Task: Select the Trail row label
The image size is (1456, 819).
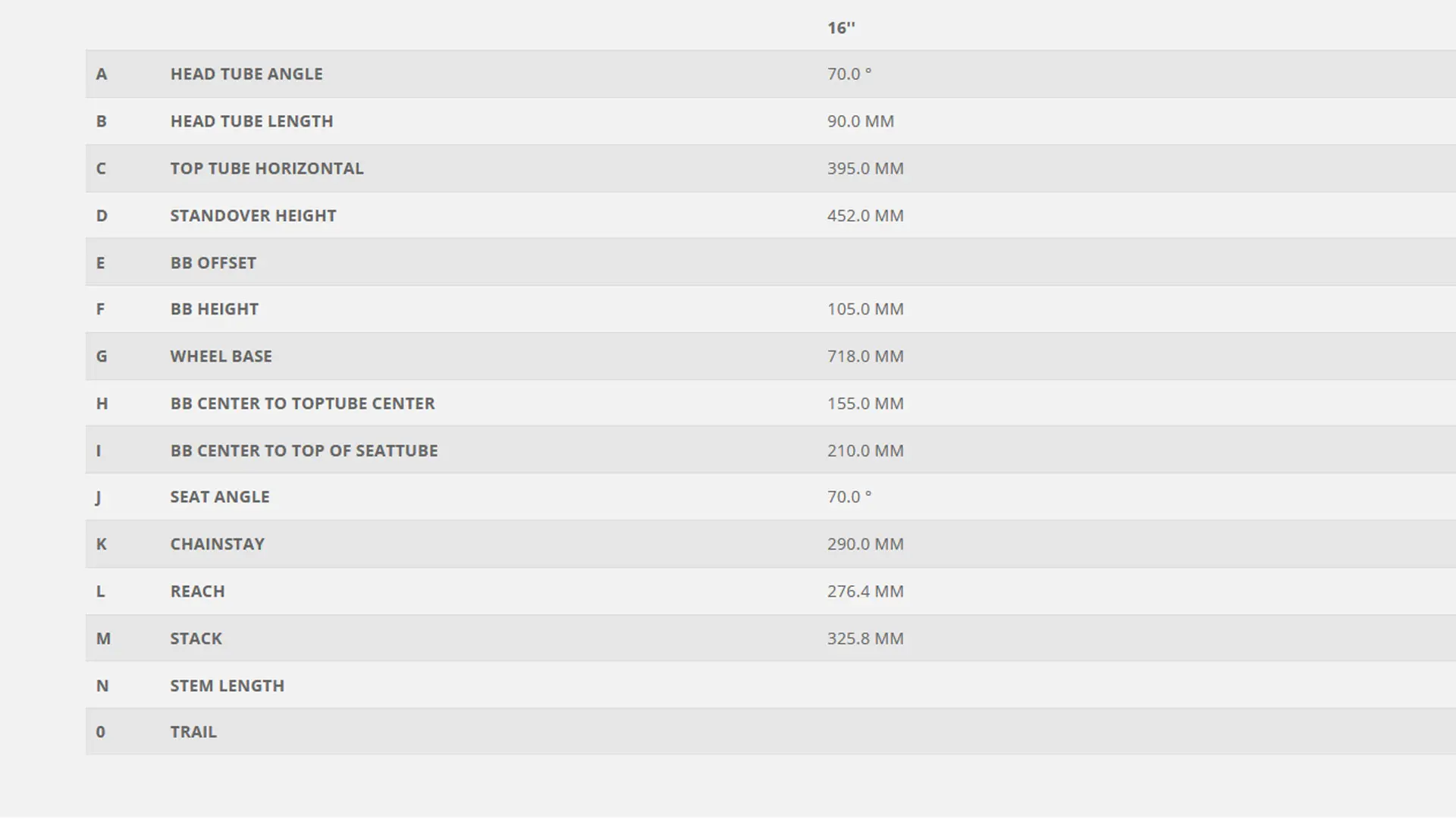Action: (193, 732)
